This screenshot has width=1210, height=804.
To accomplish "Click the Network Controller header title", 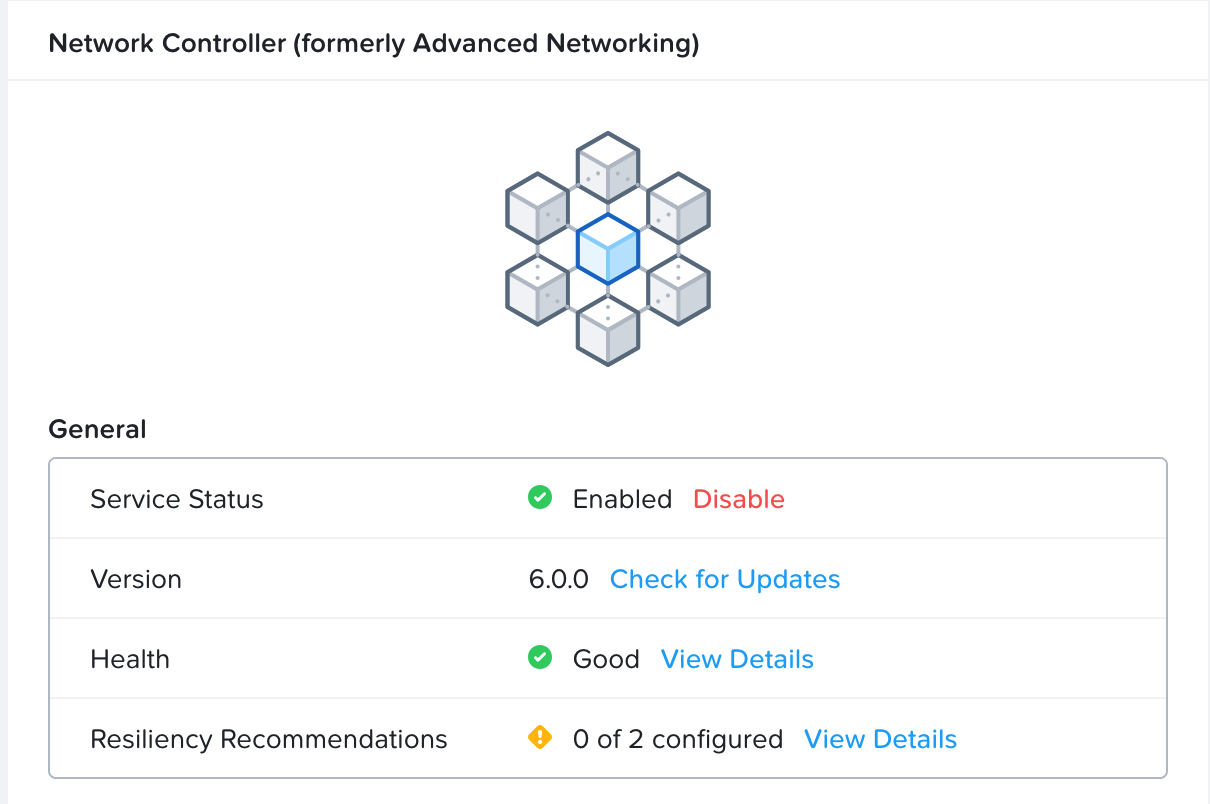I will (x=374, y=43).
